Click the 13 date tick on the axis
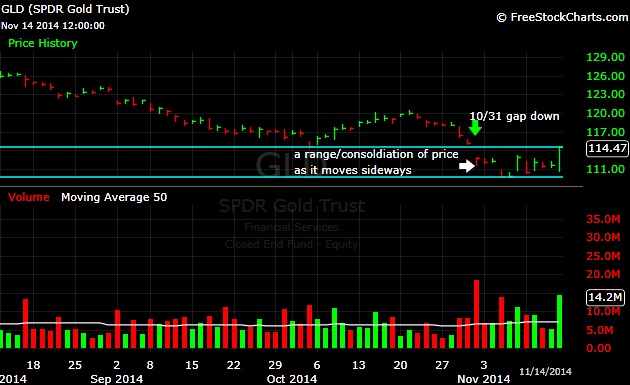 (x=358, y=365)
